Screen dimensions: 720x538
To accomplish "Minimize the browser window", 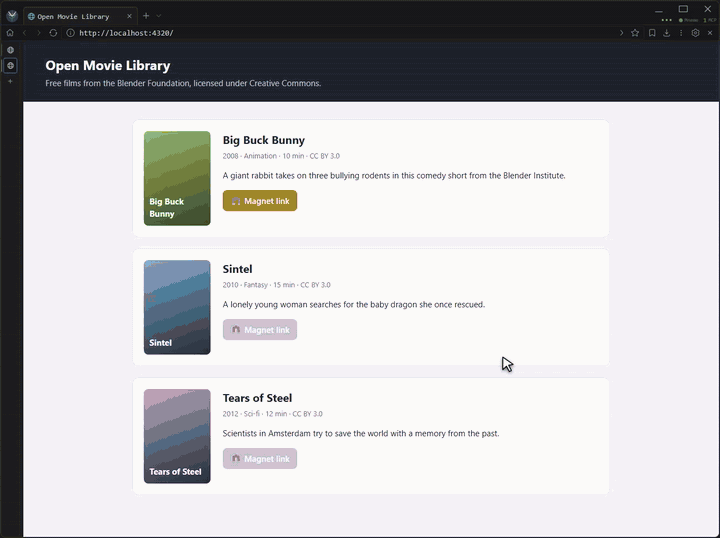I will click(x=659, y=10).
